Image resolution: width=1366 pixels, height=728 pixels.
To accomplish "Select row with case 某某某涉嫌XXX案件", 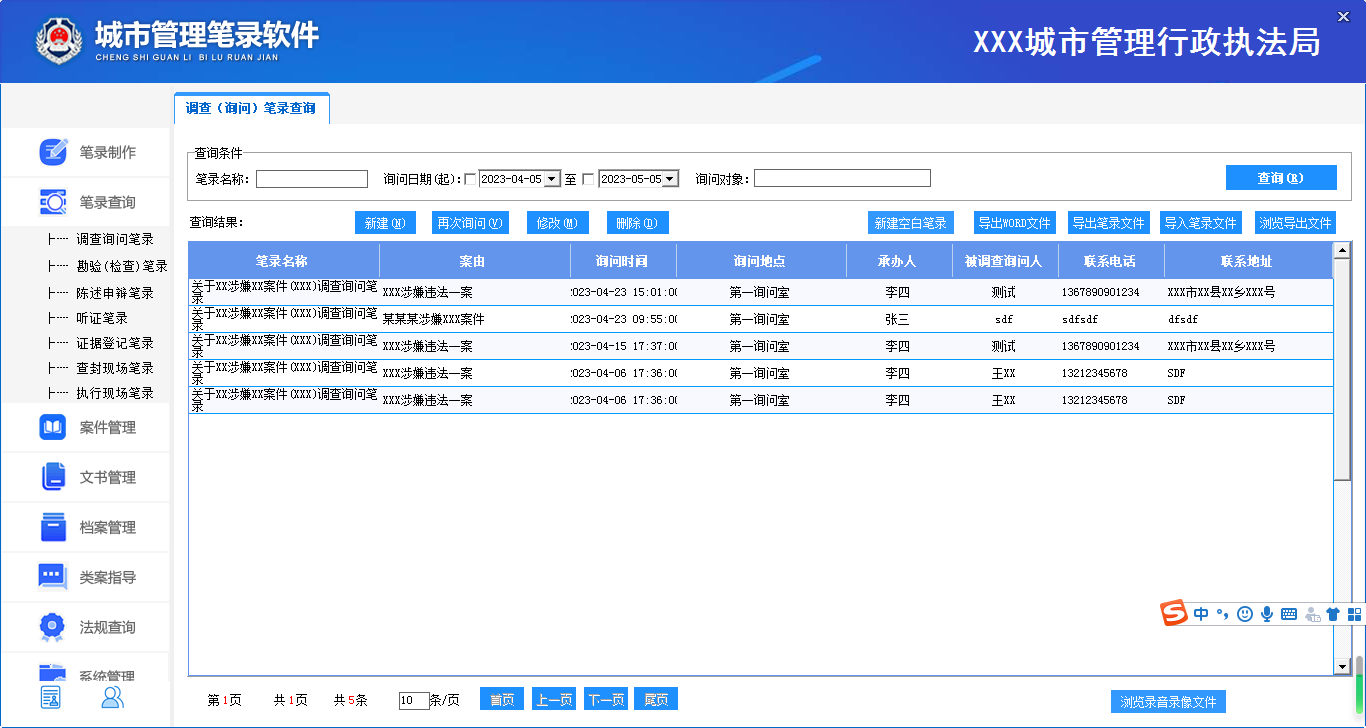I will pos(761,319).
